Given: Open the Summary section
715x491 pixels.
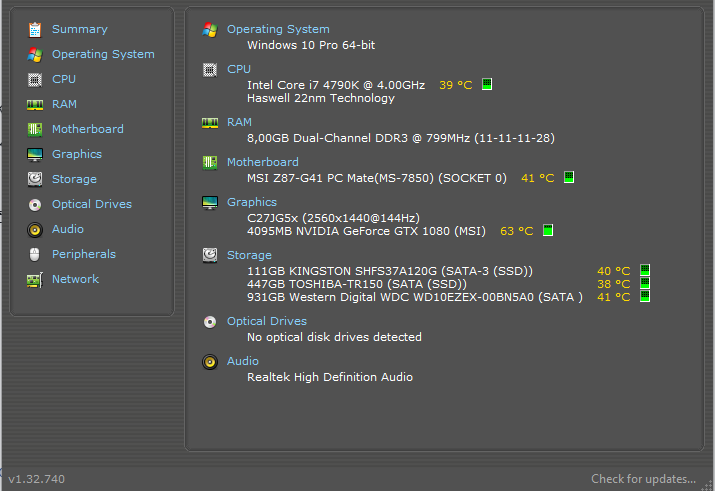Looking at the screenshot, I should (x=80, y=29).
